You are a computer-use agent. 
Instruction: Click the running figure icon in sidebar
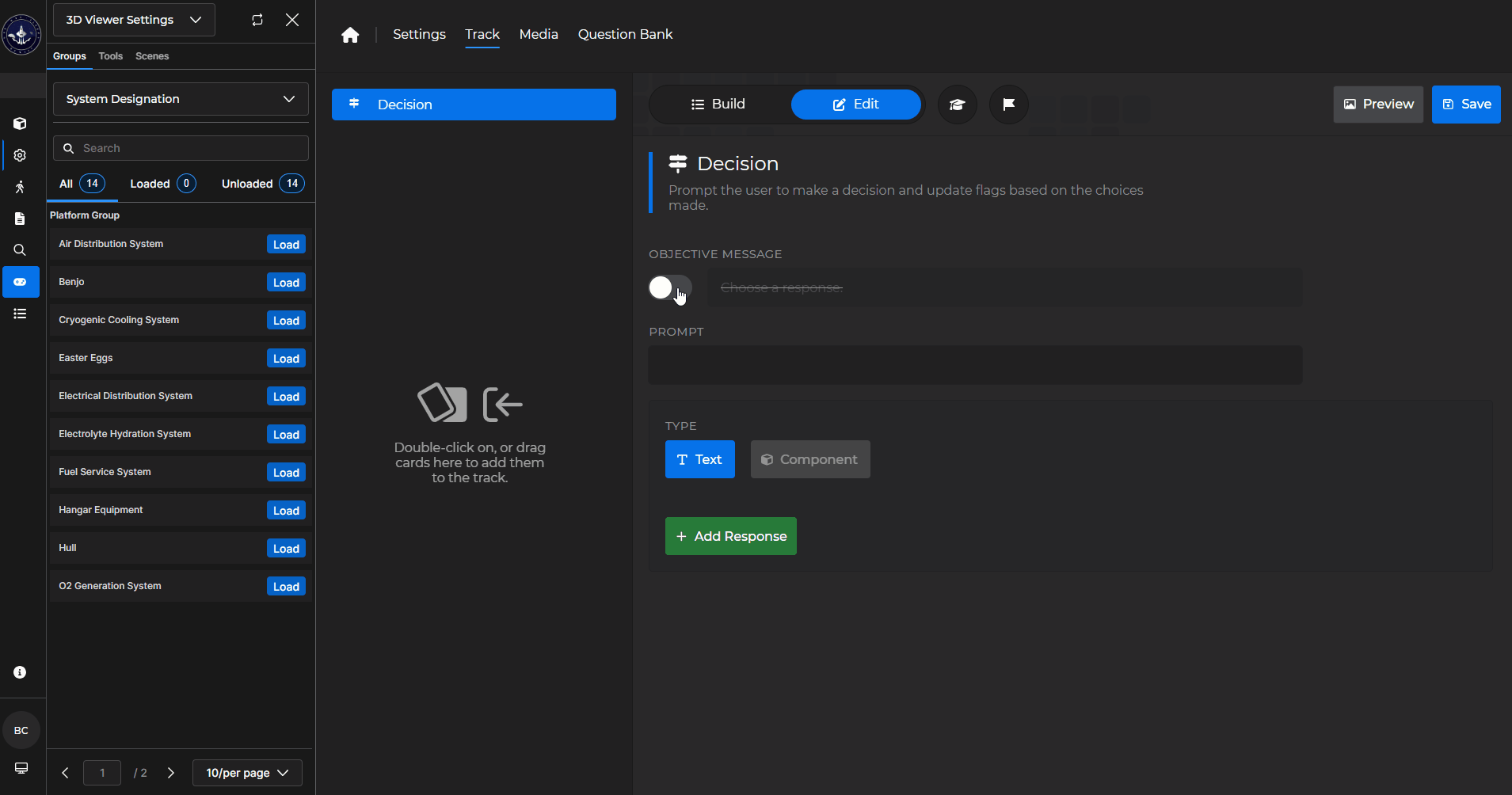pyautogui.click(x=20, y=187)
